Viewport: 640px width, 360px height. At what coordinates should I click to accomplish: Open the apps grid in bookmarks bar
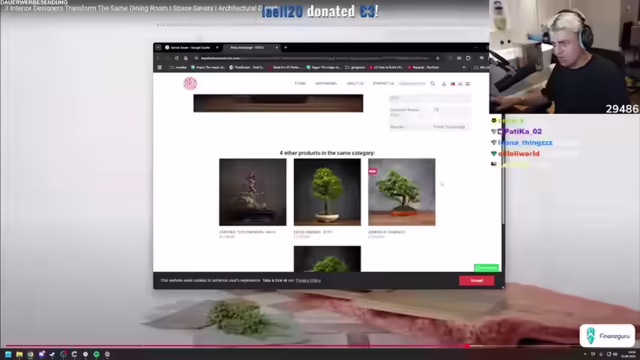(x=160, y=67)
